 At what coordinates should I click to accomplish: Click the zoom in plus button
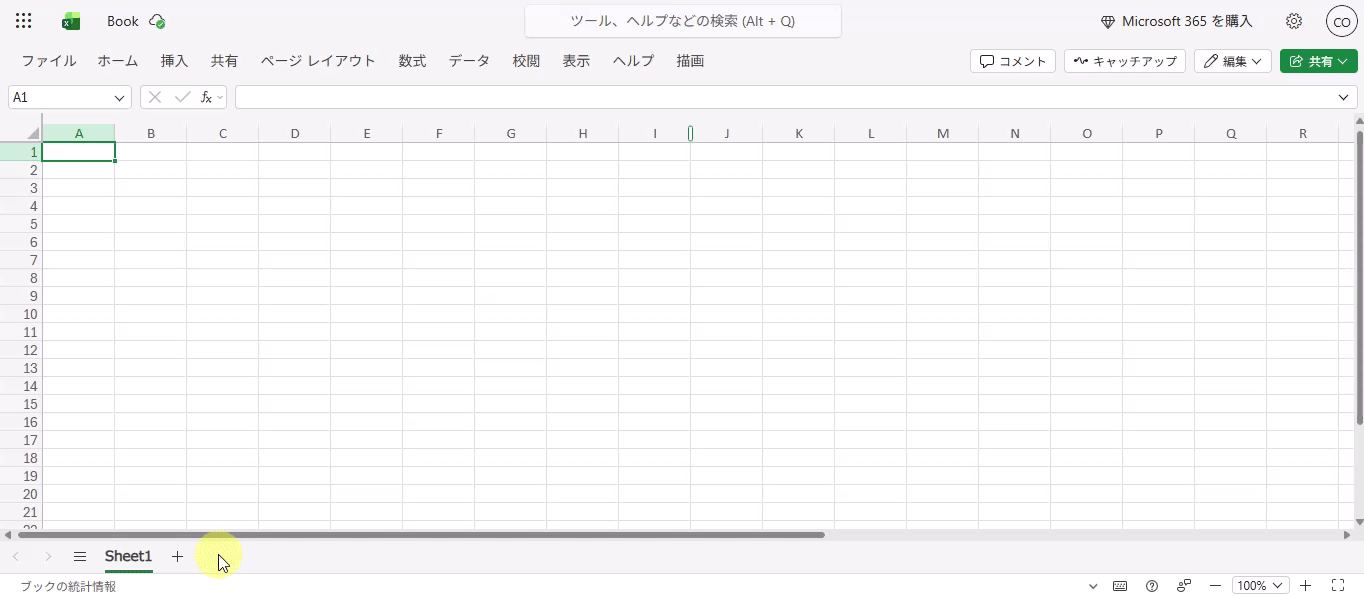pyautogui.click(x=1305, y=586)
